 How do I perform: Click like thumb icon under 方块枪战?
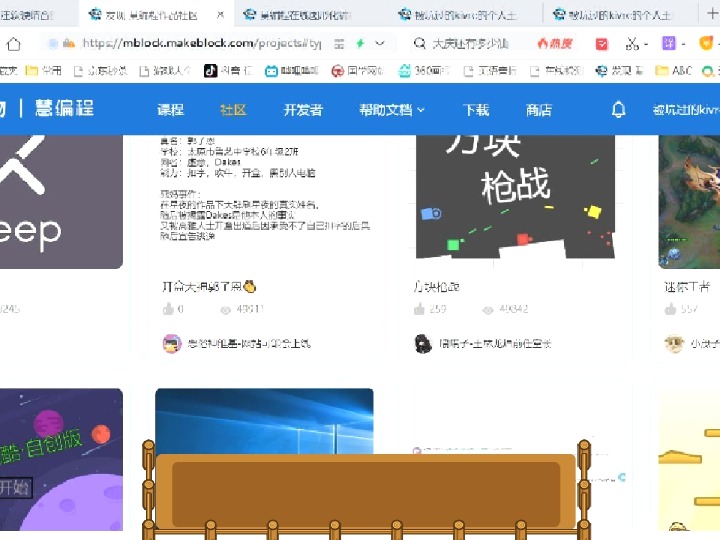tap(421, 310)
